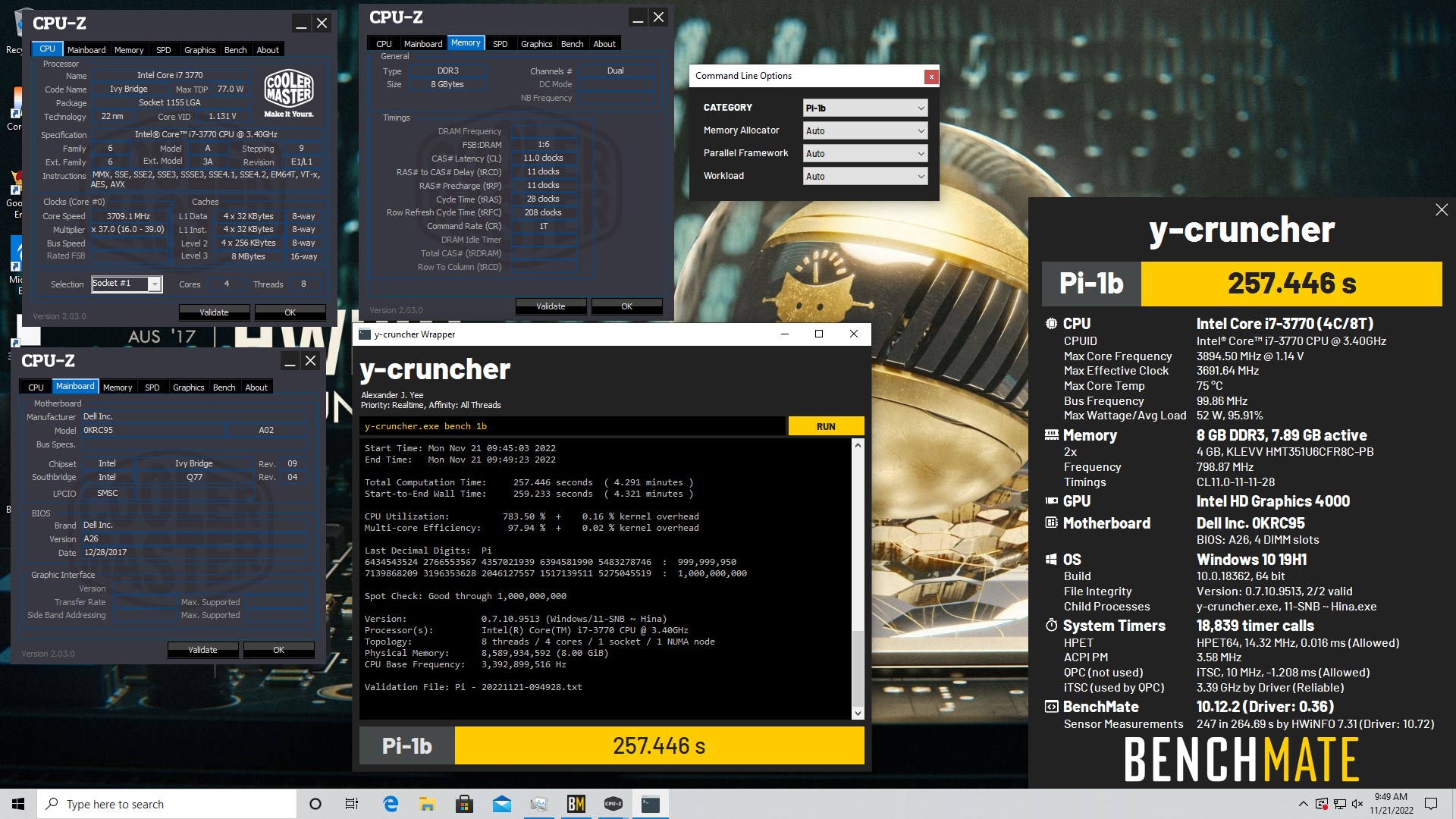Click the Dell Inc. manufacturer field

pos(194,416)
